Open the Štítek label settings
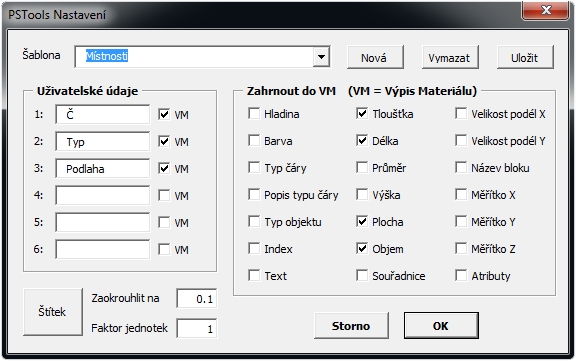 (53, 312)
